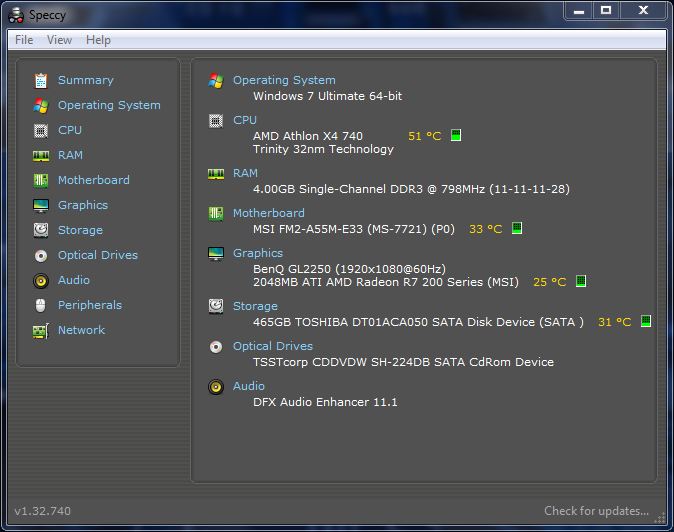Click the Operating System heading link in summary
This screenshot has width=674, height=532.
click(284, 80)
